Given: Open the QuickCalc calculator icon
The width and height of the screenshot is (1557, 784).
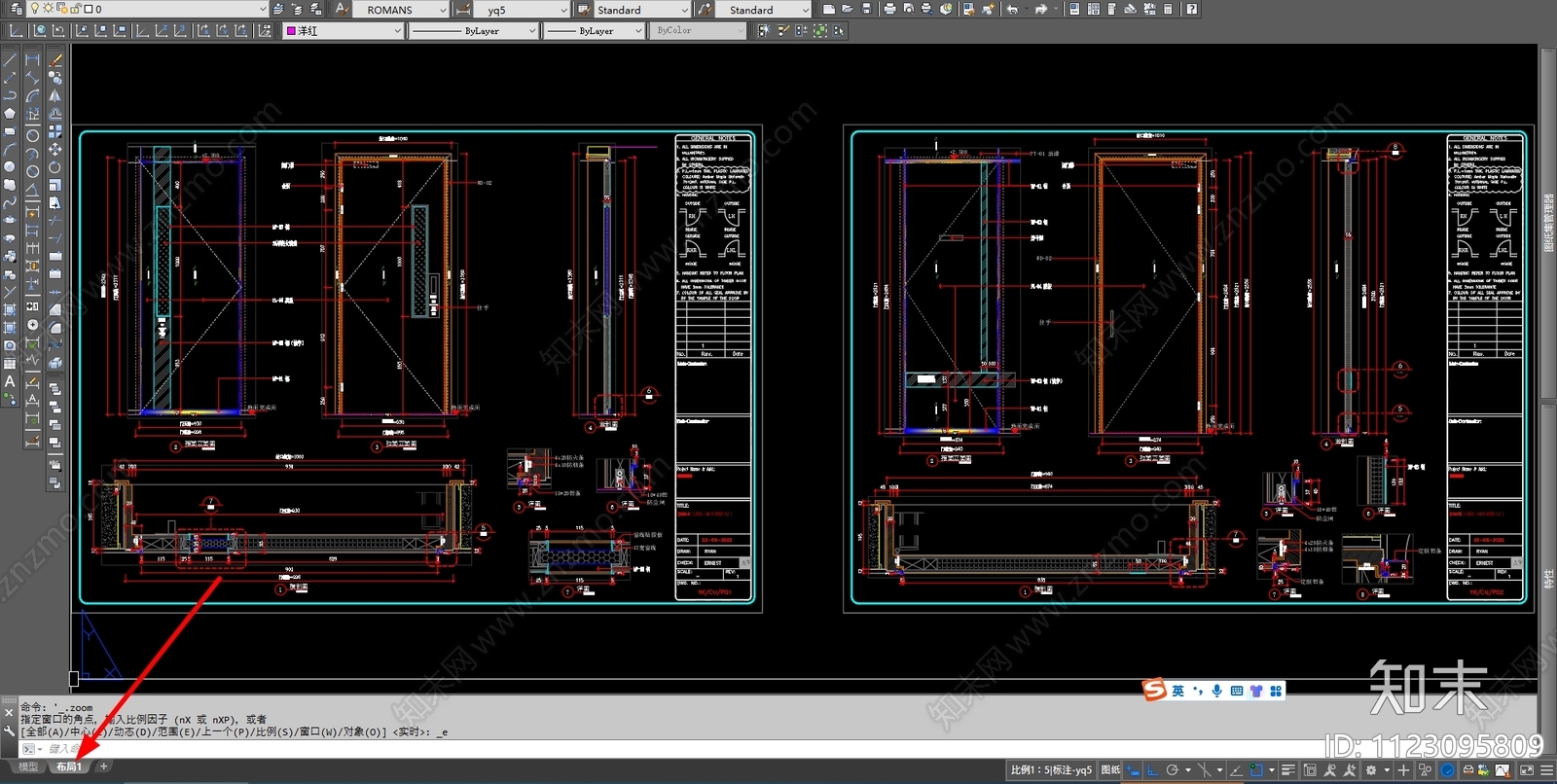Looking at the screenshot, I should click(1167, 9).
